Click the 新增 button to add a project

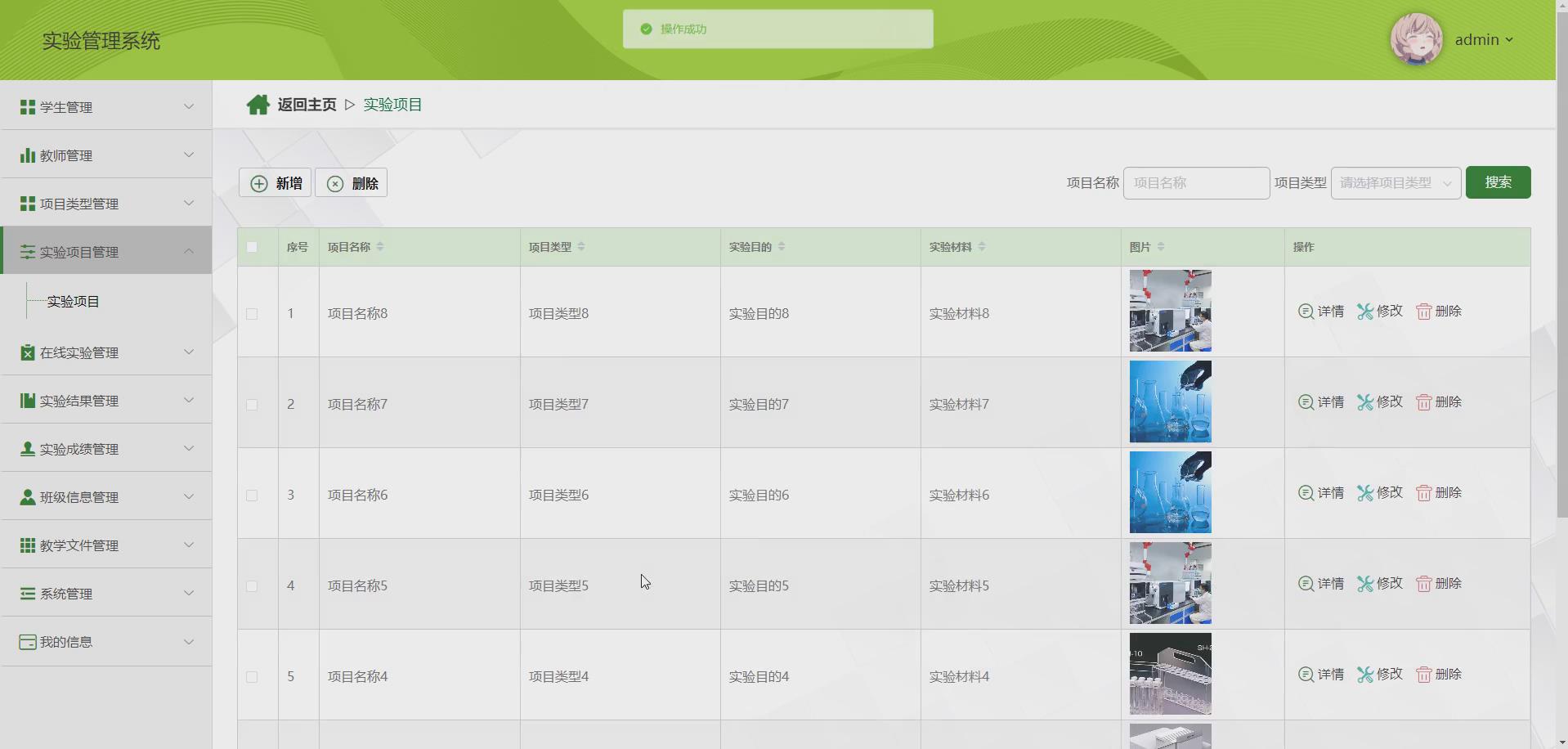click(275, 182)
